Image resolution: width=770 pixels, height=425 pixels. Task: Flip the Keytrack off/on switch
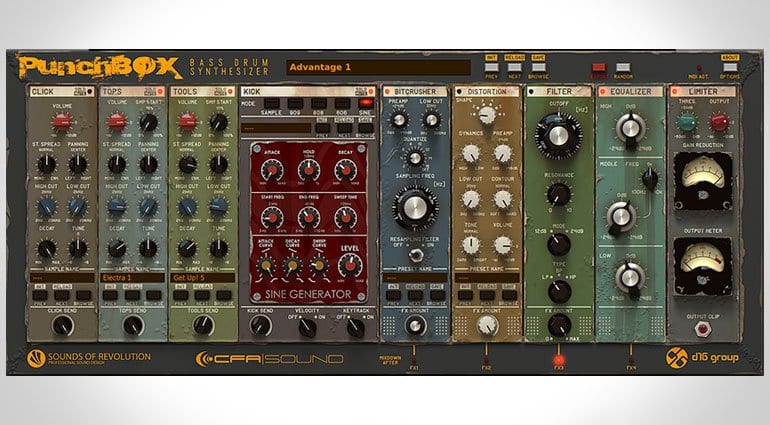coord(356,328)
